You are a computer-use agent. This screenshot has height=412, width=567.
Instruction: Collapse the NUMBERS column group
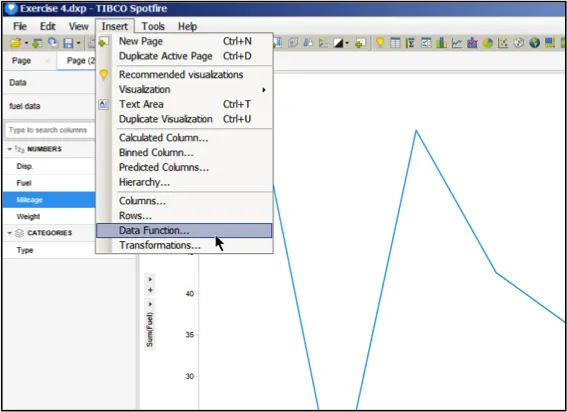tap(10, 149)
